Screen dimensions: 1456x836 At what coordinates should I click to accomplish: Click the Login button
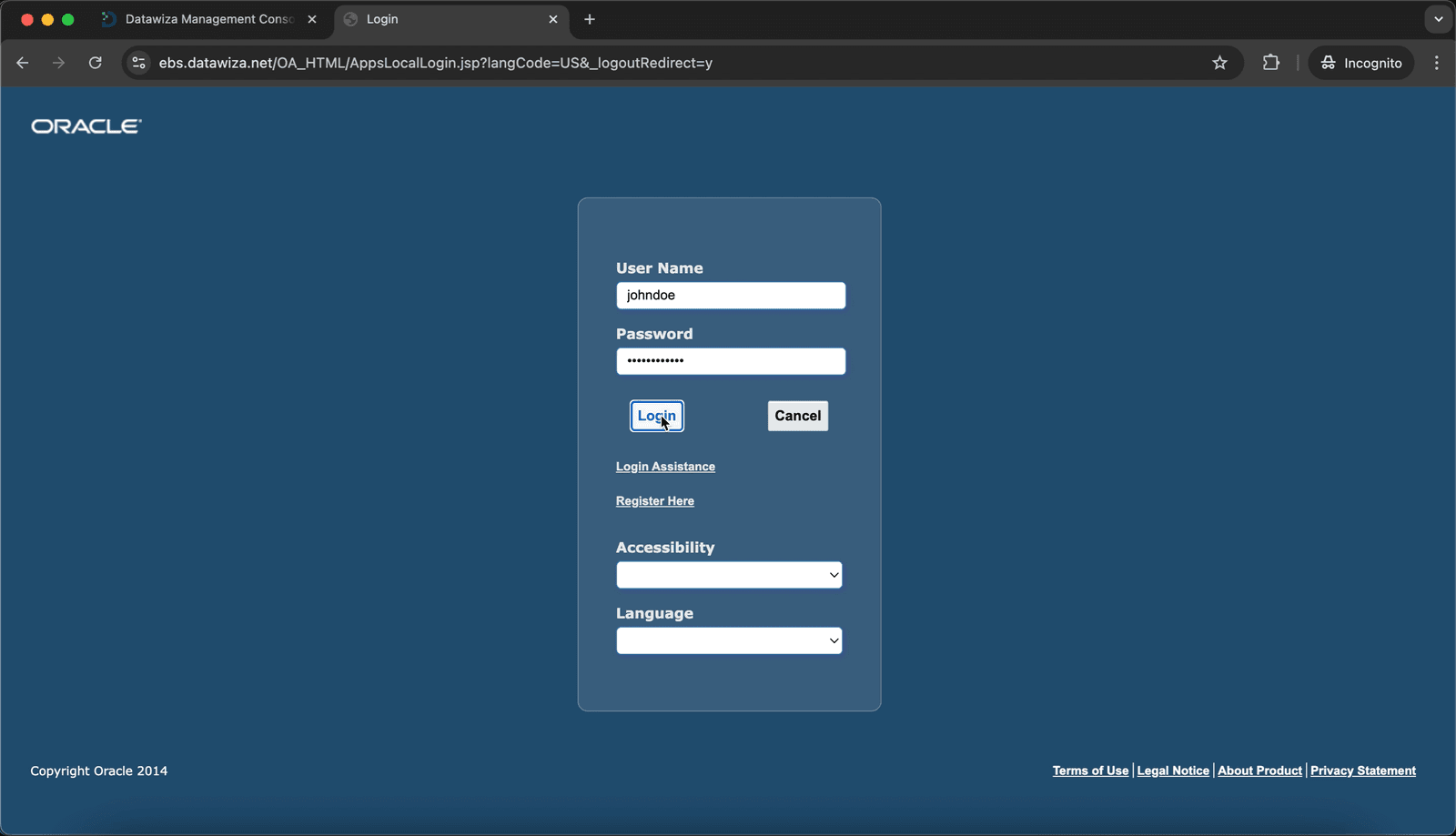point(657,416)
